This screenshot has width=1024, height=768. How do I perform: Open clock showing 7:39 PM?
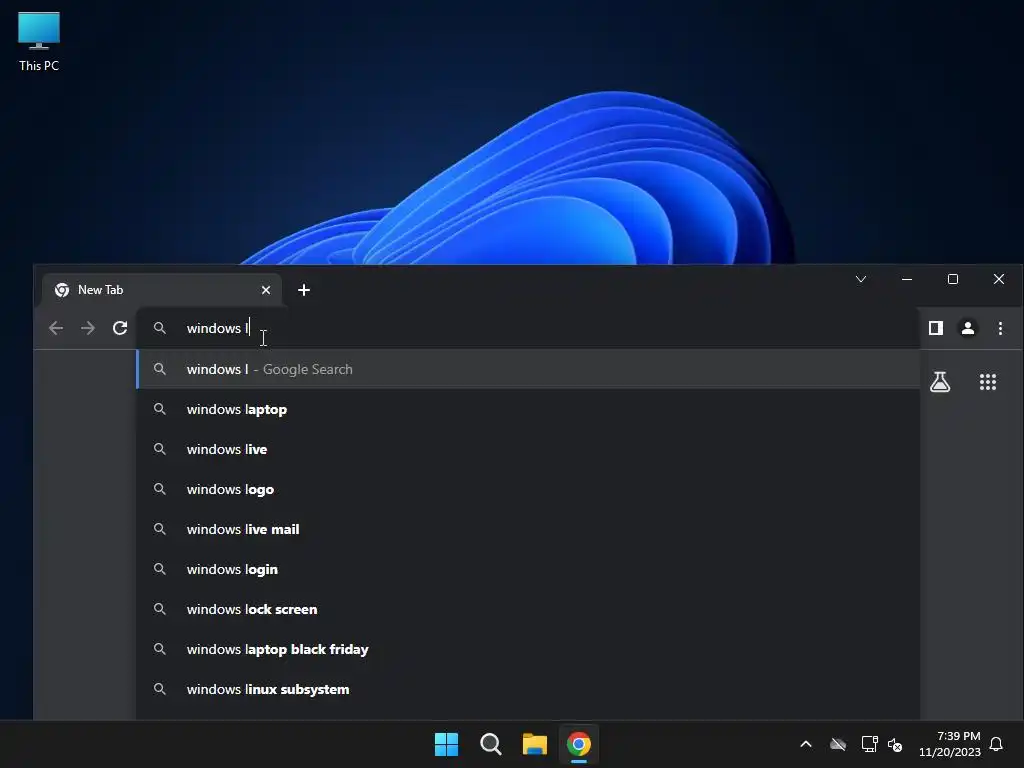950,744
